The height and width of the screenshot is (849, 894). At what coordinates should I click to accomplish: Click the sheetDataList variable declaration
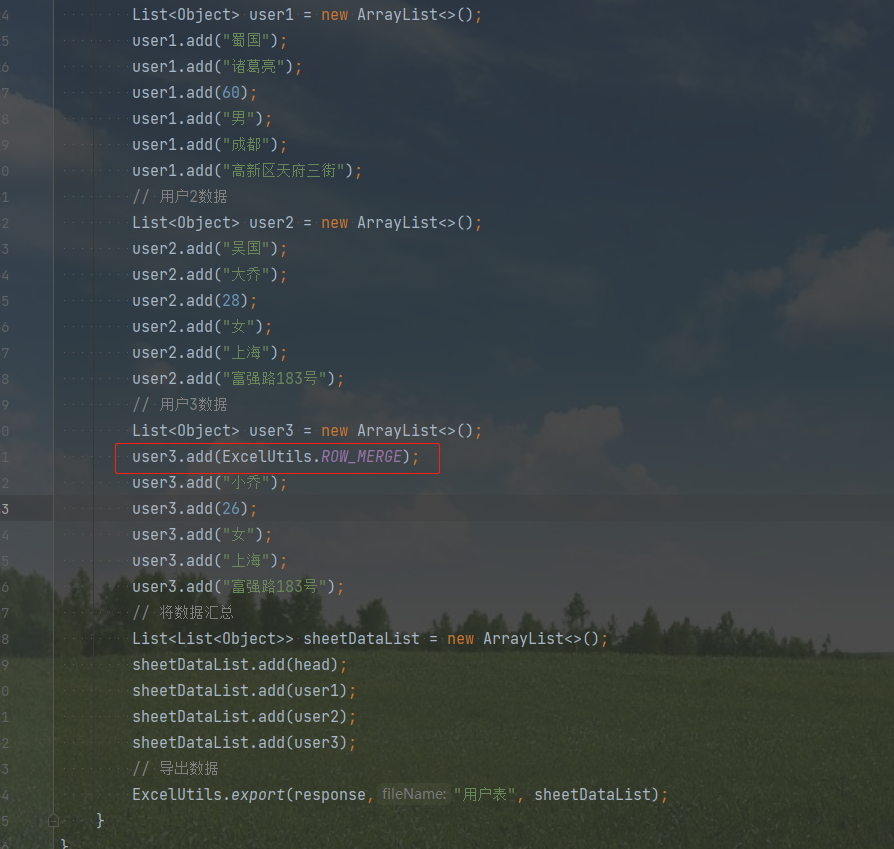361,639
